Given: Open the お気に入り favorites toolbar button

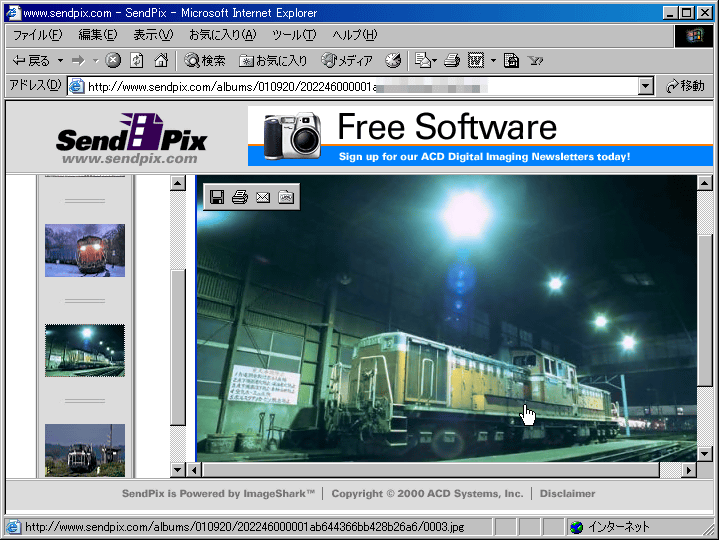Looking at the screenshot, I should click(273, 61).
